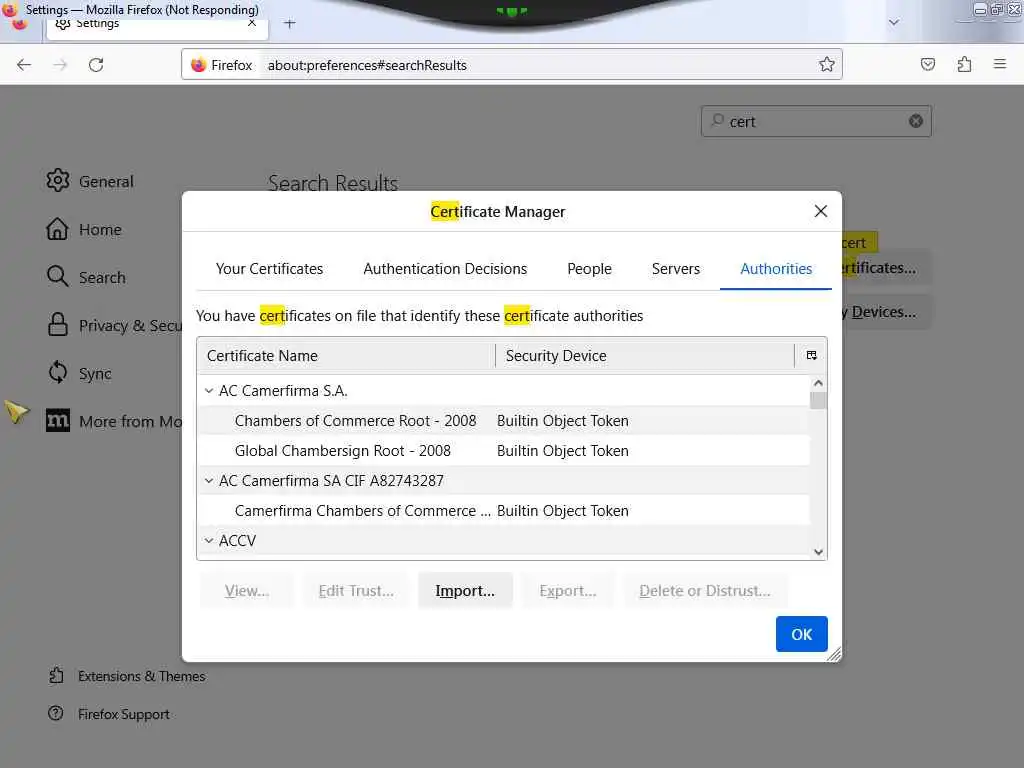Select Camerfirma Chambers of Commerce certificate
Screen dimensions: 1024x768
tap(504, 511)
